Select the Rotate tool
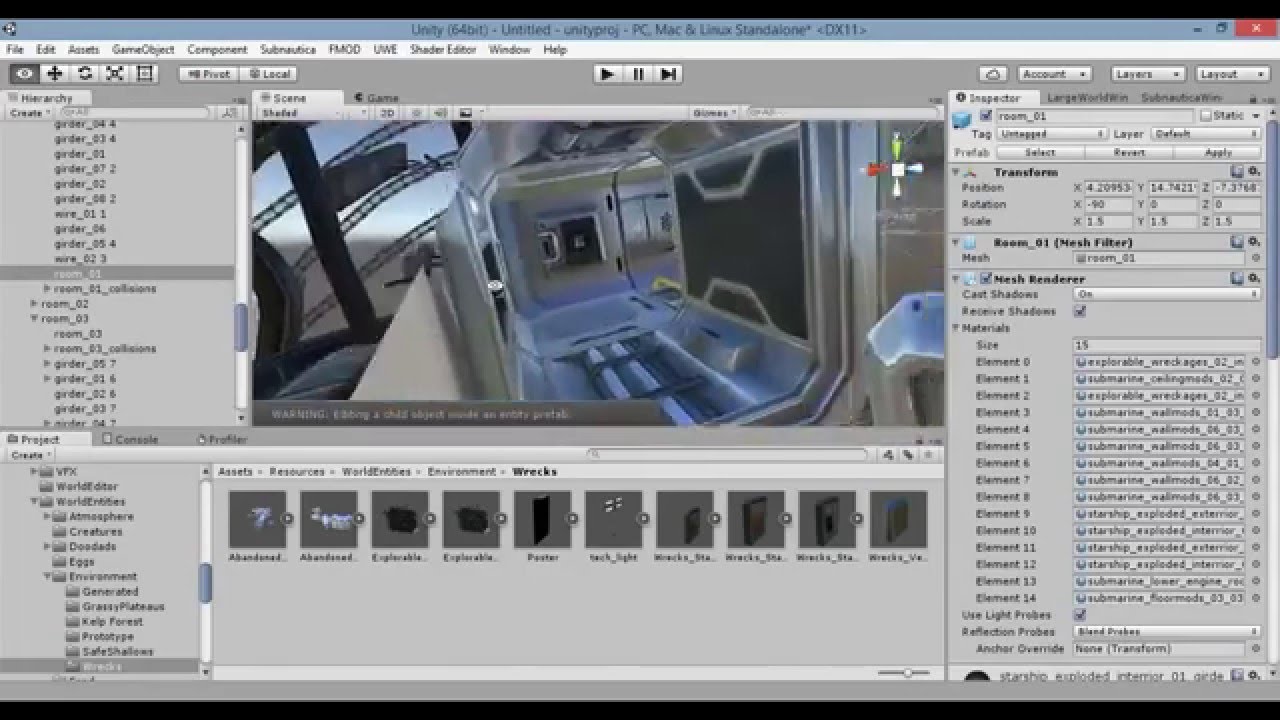 85,73
